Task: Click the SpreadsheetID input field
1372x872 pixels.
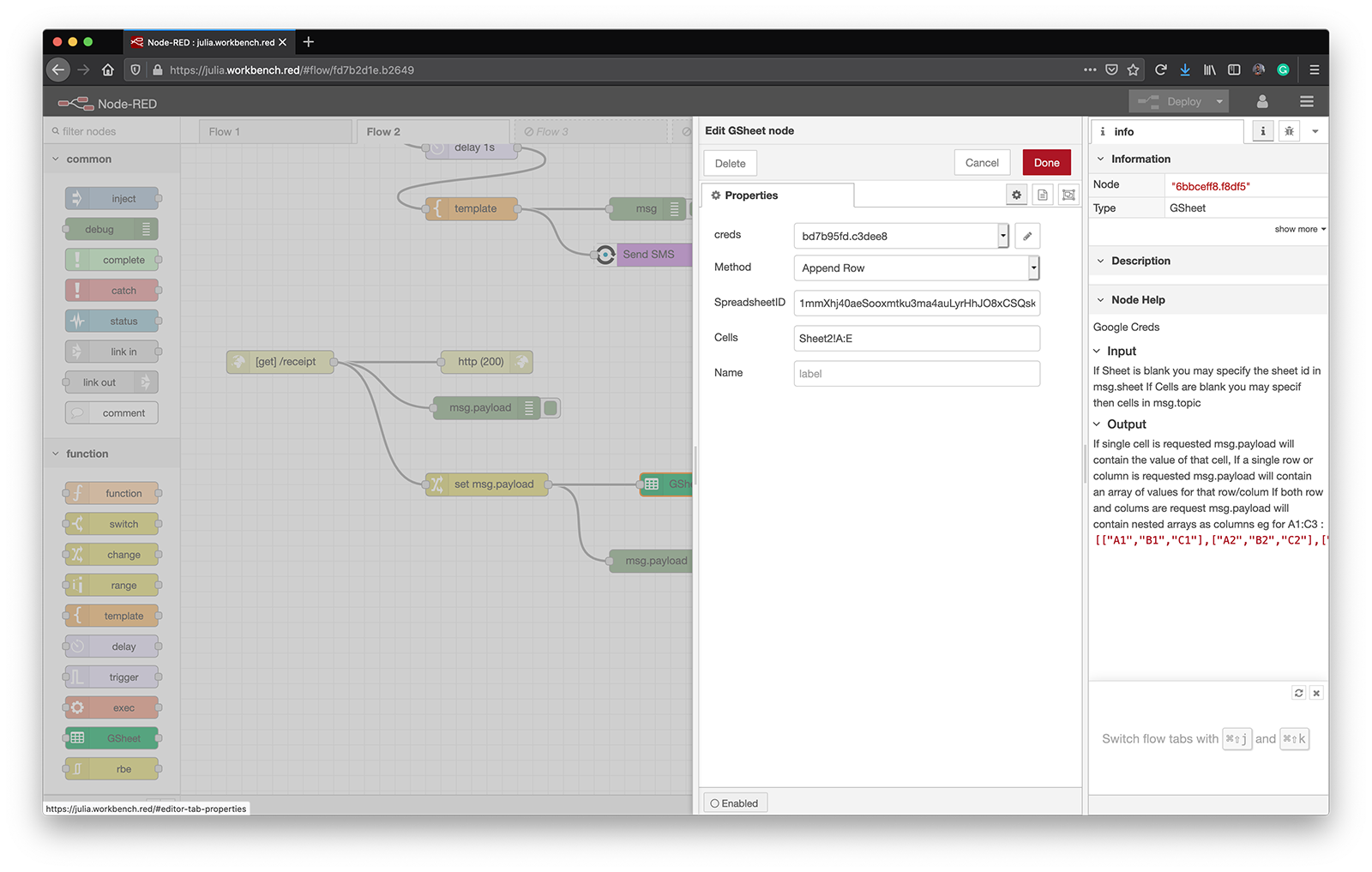Action: click(917, 304)
